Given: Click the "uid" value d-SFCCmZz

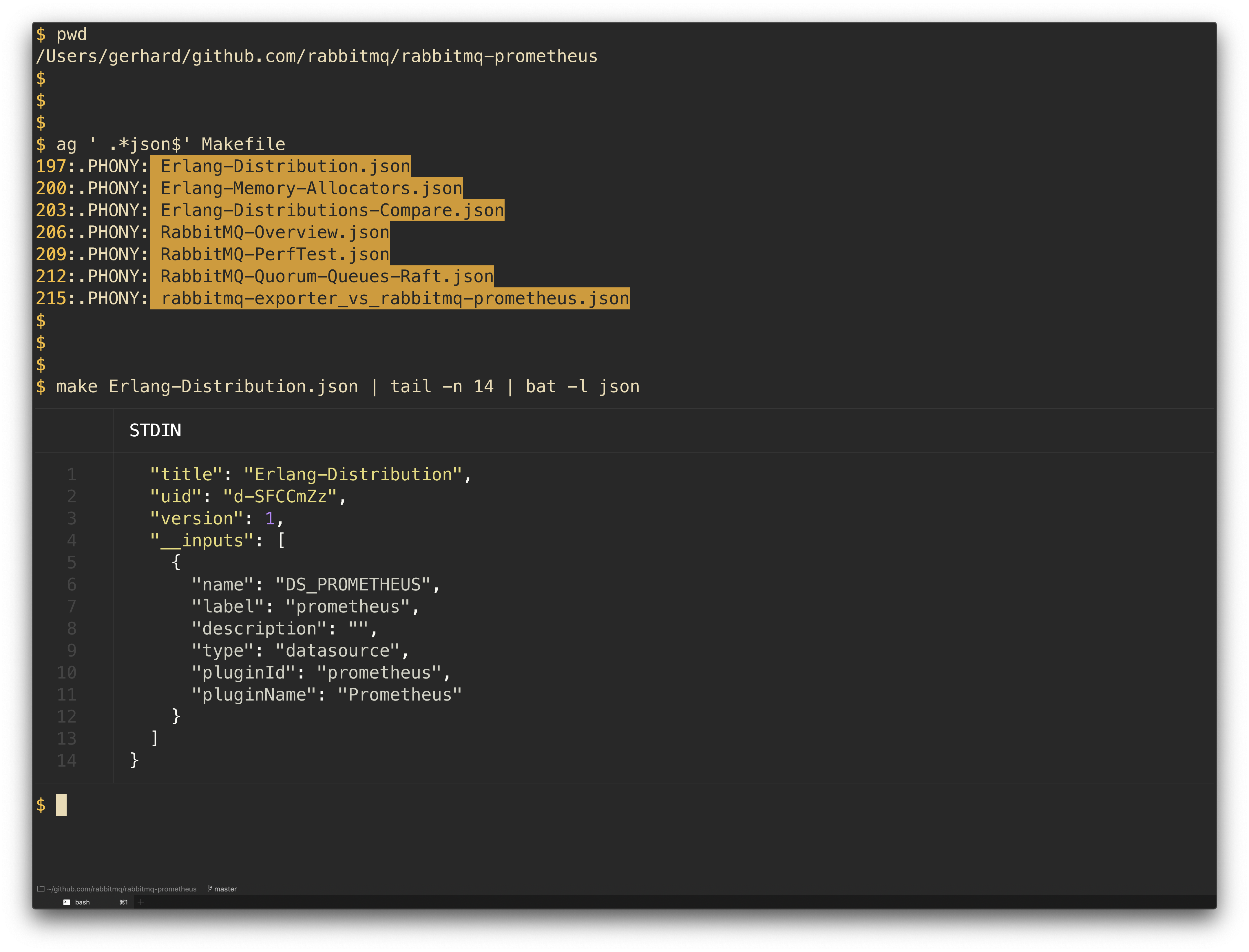Looking at the screenshot, I should click(280, 497).
